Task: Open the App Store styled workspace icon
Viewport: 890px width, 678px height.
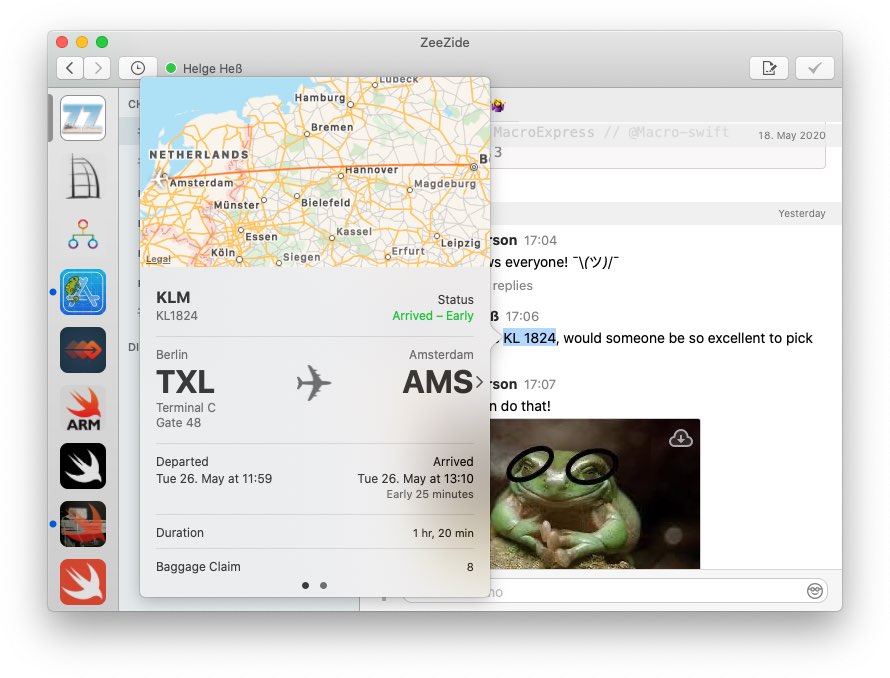Action: [83, 288]
